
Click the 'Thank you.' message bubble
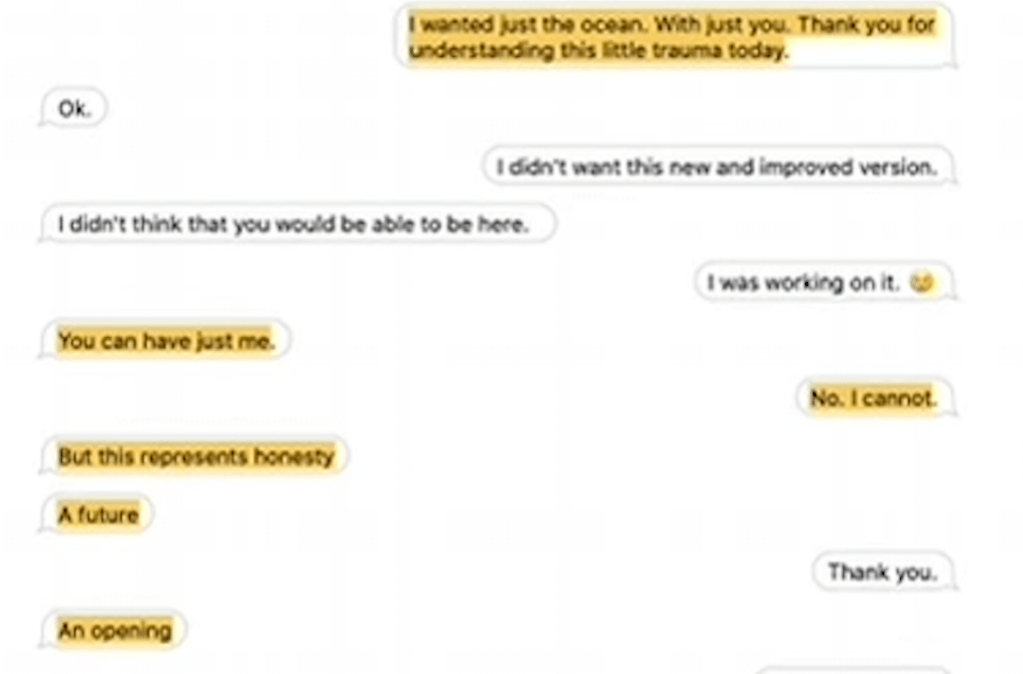point(883,572)
